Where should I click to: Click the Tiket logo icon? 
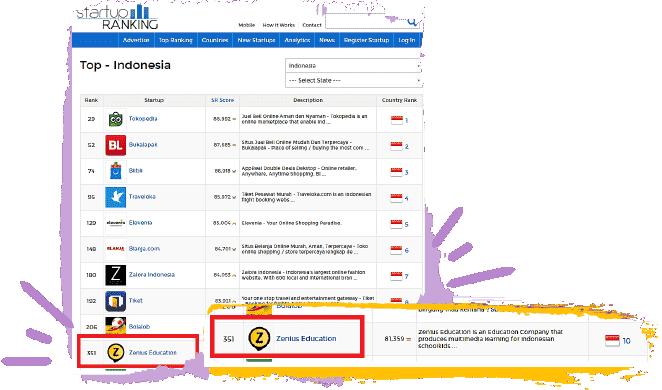click(x=115, y=301)
